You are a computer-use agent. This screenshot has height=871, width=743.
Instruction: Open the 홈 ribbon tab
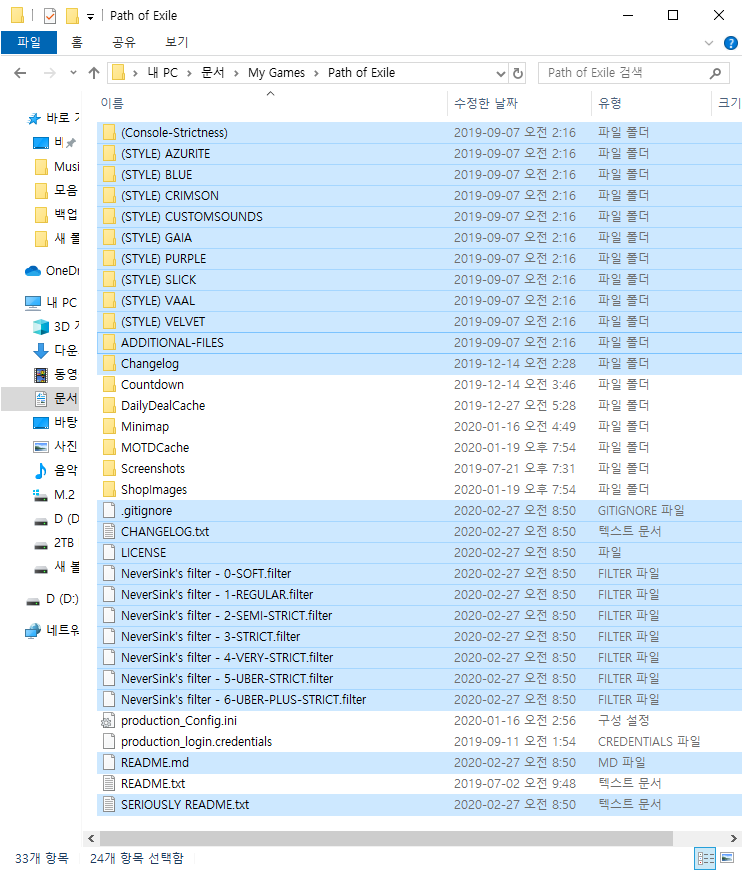pyautogui.click(x=77, y=42)
